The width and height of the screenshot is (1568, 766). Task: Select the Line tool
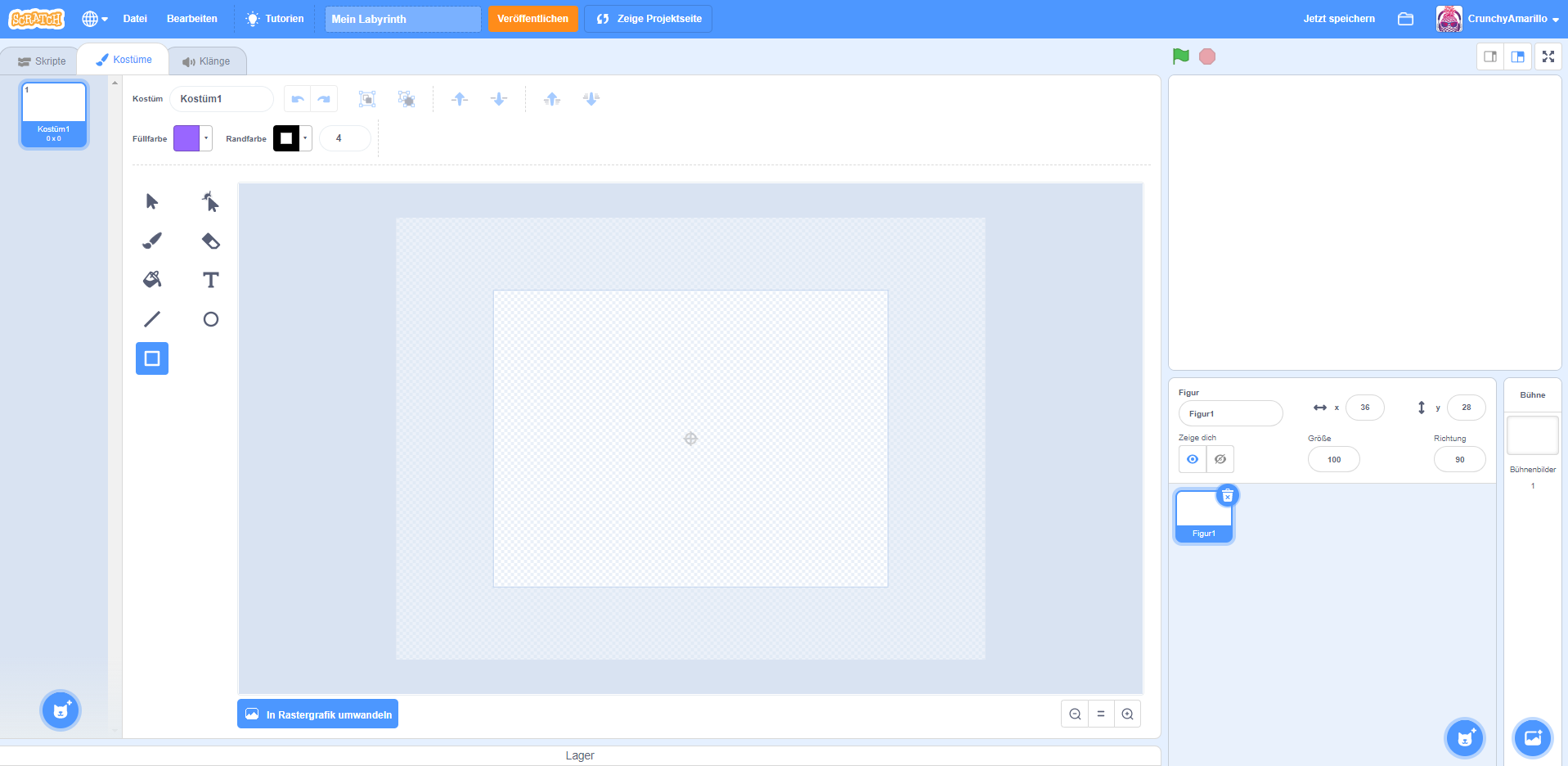152,319
